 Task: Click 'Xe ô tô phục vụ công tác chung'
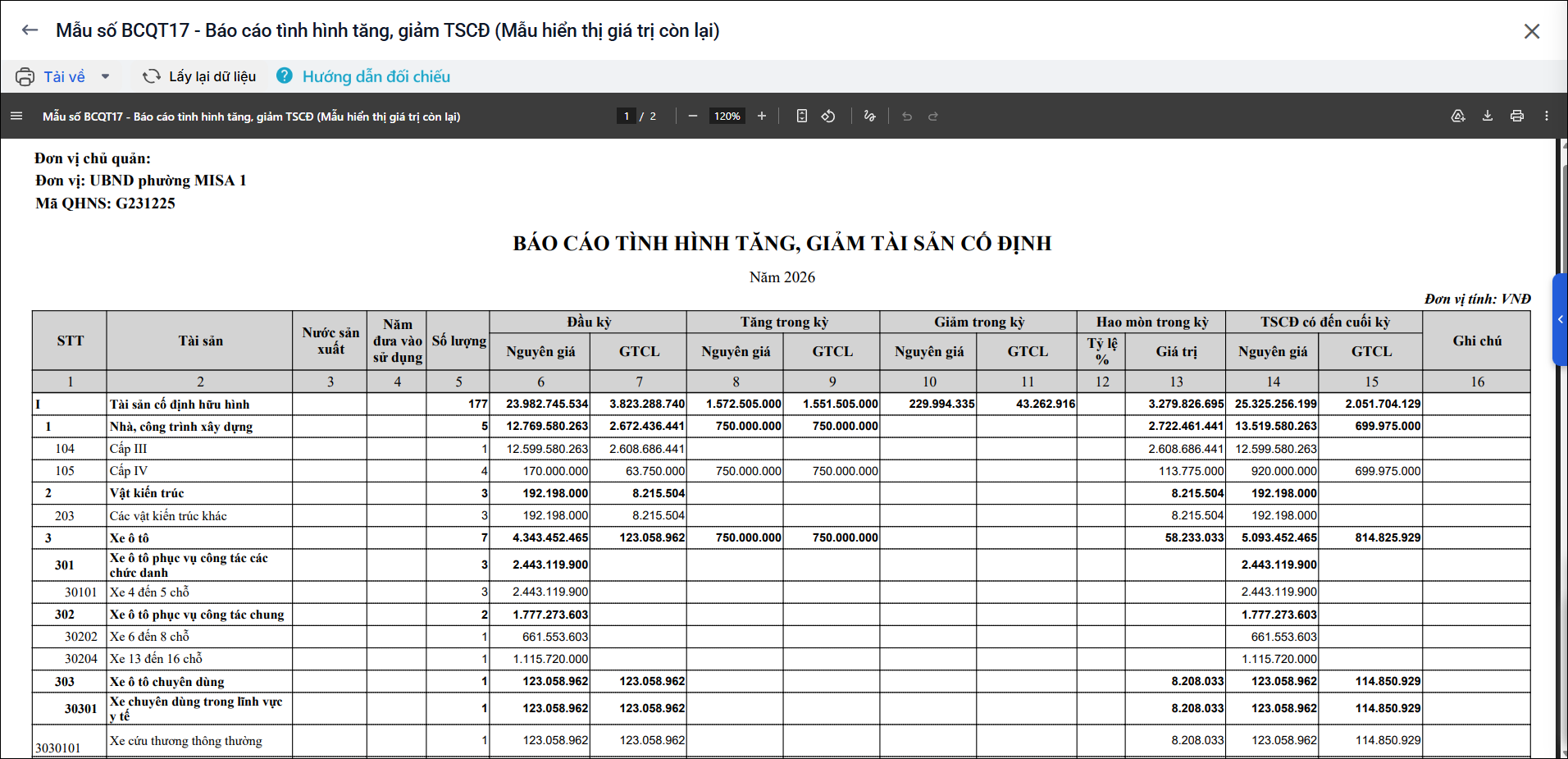[197, 614]
